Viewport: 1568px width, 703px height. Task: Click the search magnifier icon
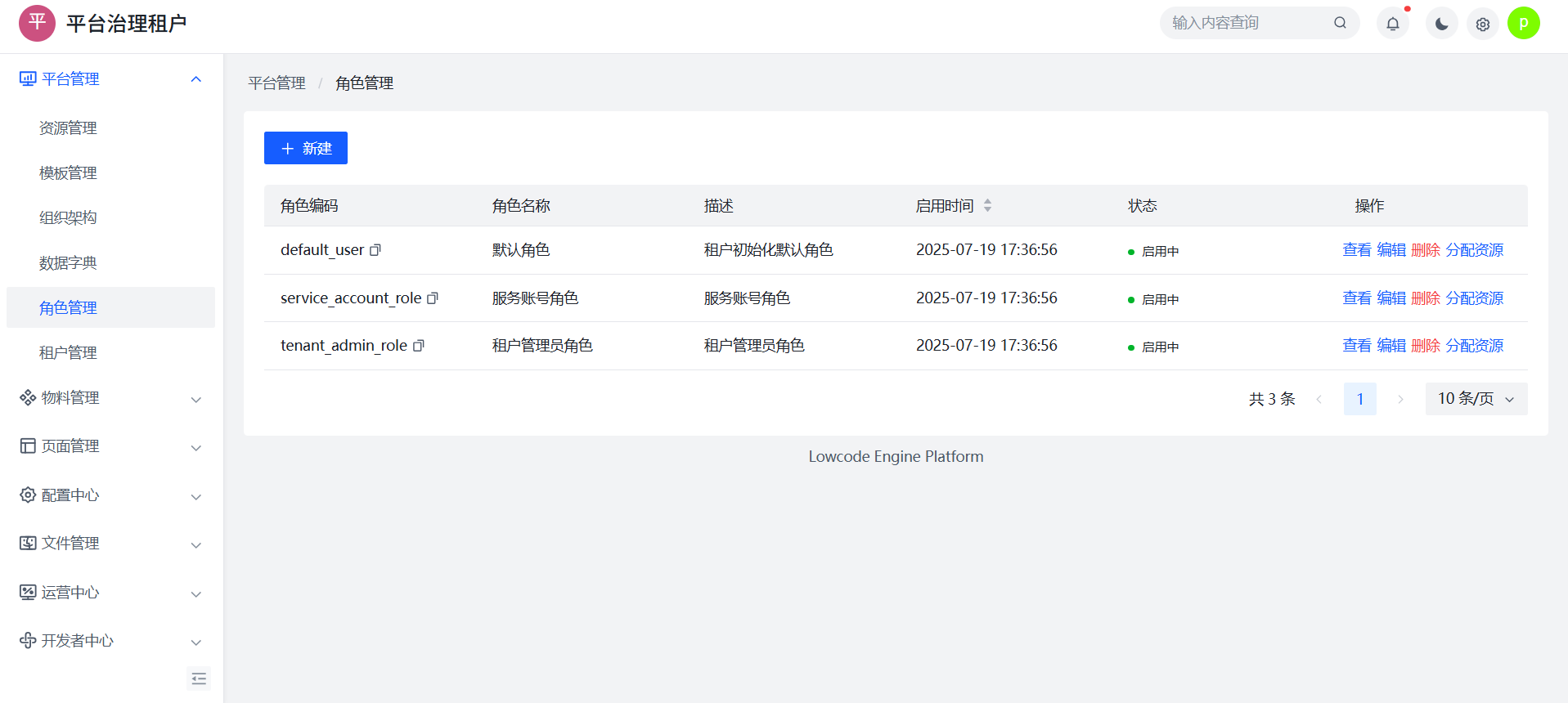(1340, 23)
